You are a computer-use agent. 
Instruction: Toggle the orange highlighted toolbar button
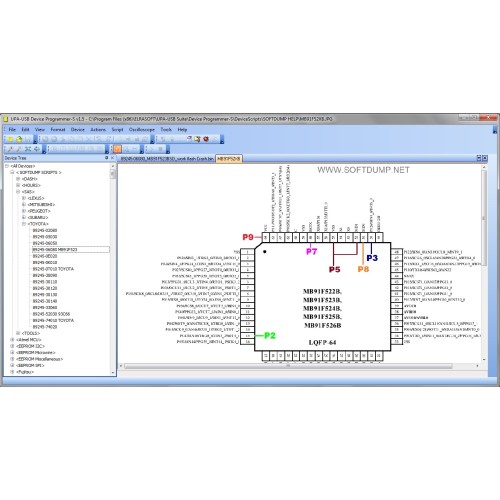[x=117, y=149]
